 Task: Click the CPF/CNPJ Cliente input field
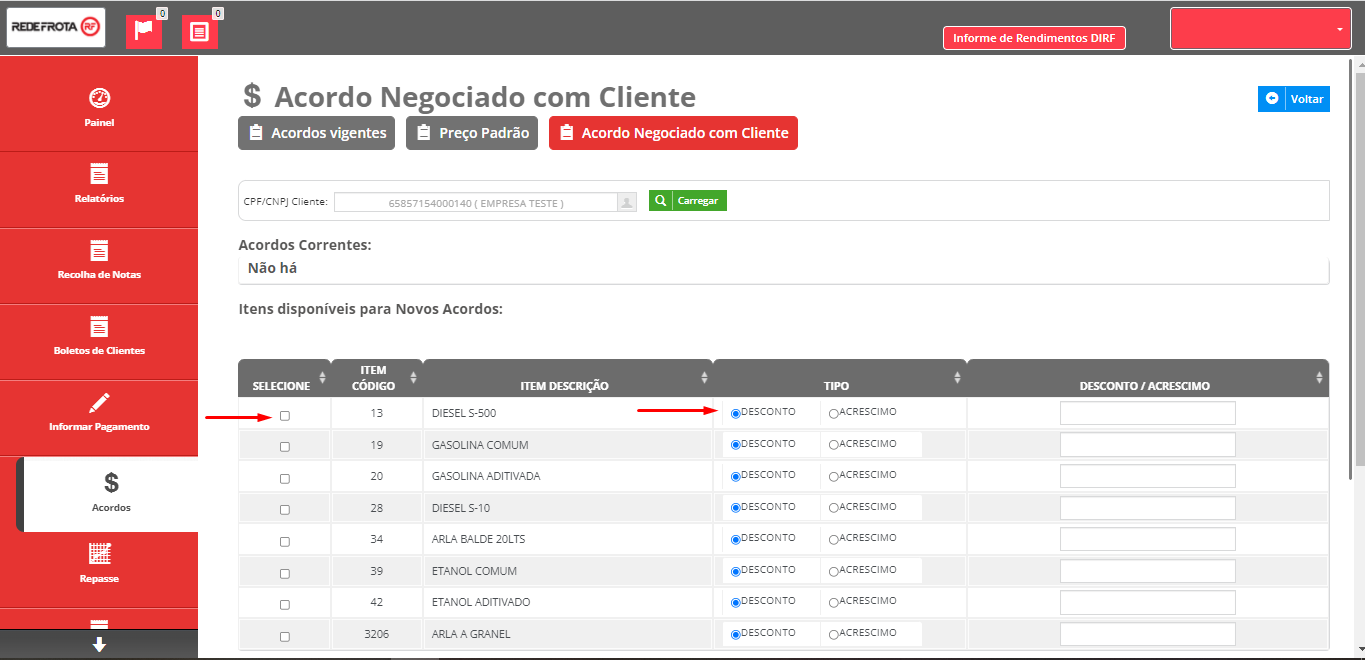click(x=476, y=202)
